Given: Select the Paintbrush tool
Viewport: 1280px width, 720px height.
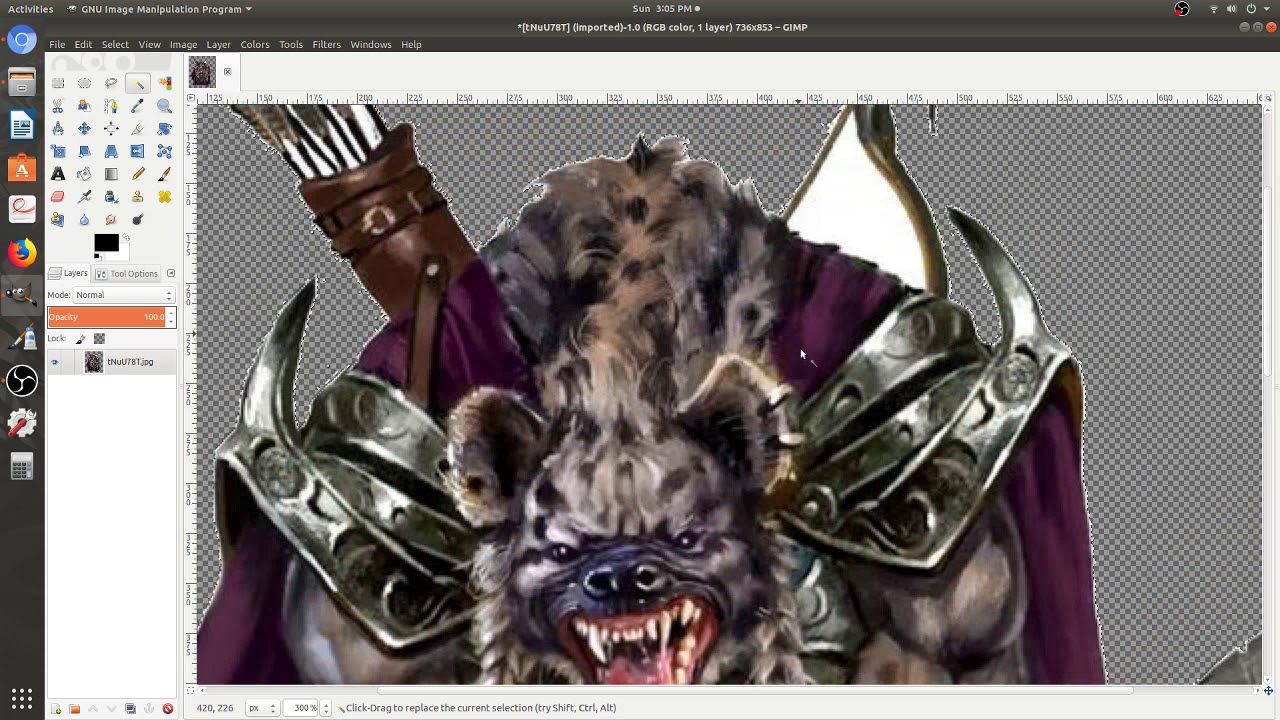Looking at the screenshot, I should [x=164, y=175].
